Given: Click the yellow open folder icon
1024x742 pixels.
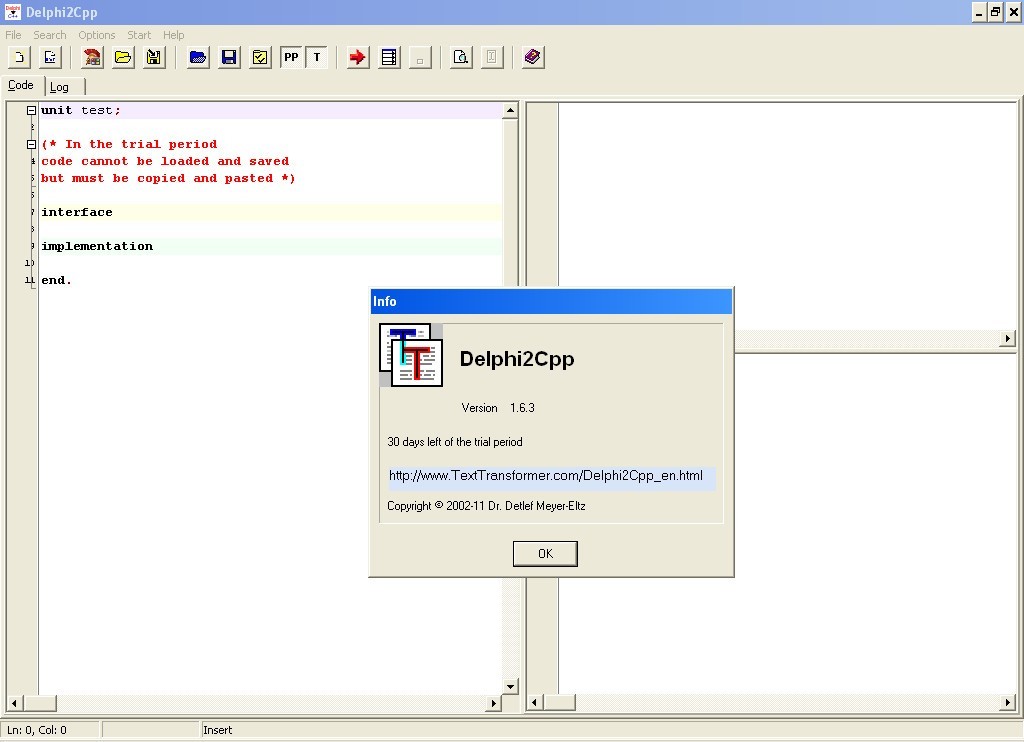Looking at the screenshot, I should [x=123, y=57].
